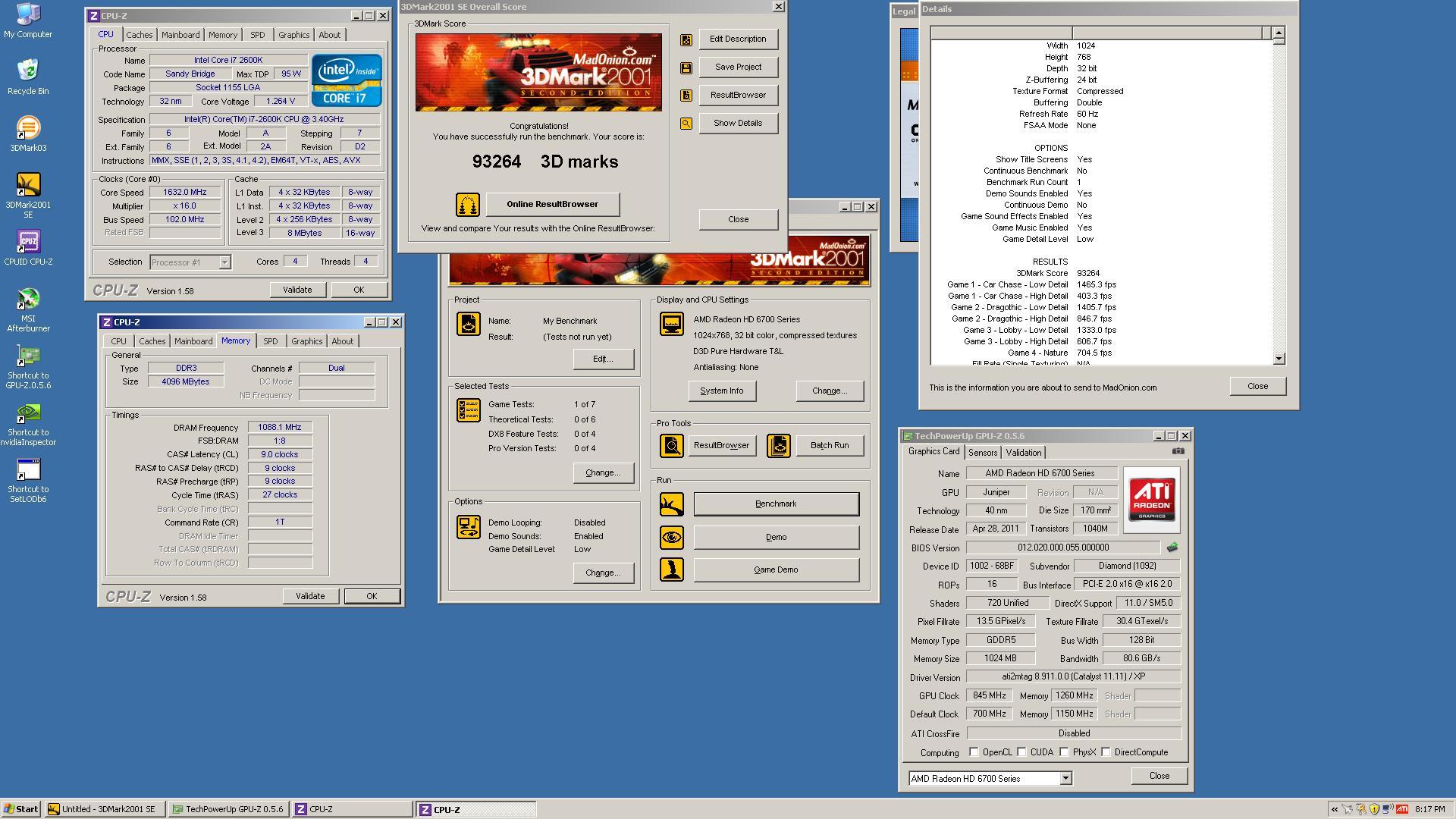The width and height of the screenshot is (1456, 819).
Task: Click the GPU-Z screenshot camera icon
Action: point(1178,451)
